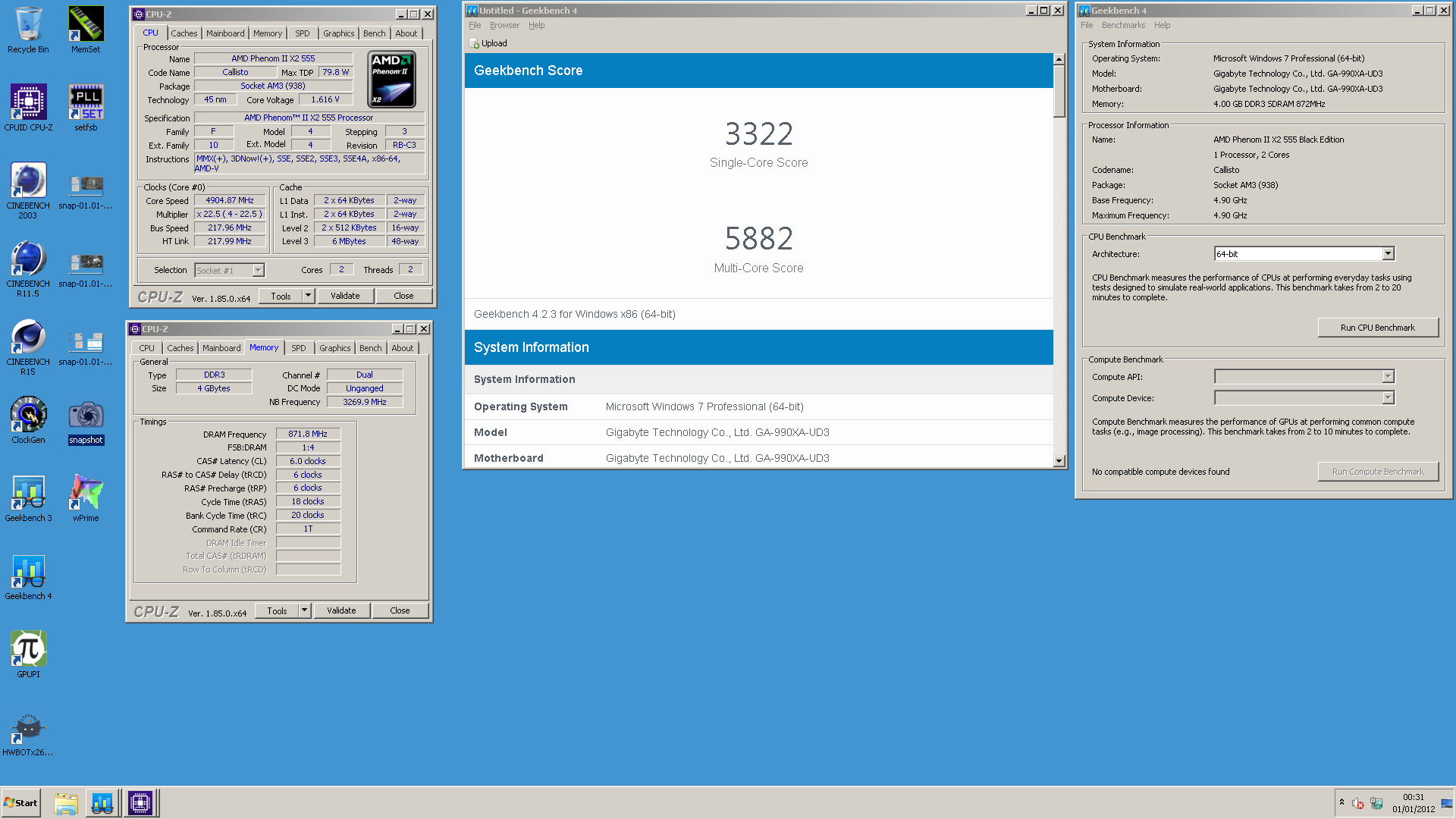Launch the wPrime desktop shortcut
1456x819 pixels.
click(x=86, y=499)
